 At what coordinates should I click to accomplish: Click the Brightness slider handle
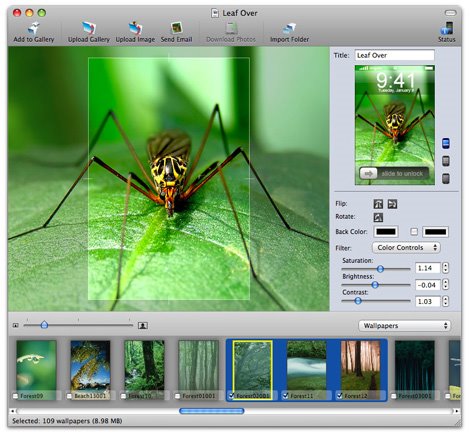tap(375, 285)
